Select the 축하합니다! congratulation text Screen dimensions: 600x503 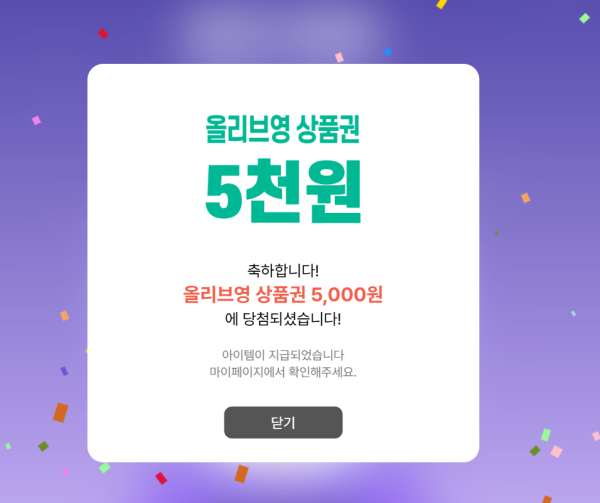coord(283,270)
